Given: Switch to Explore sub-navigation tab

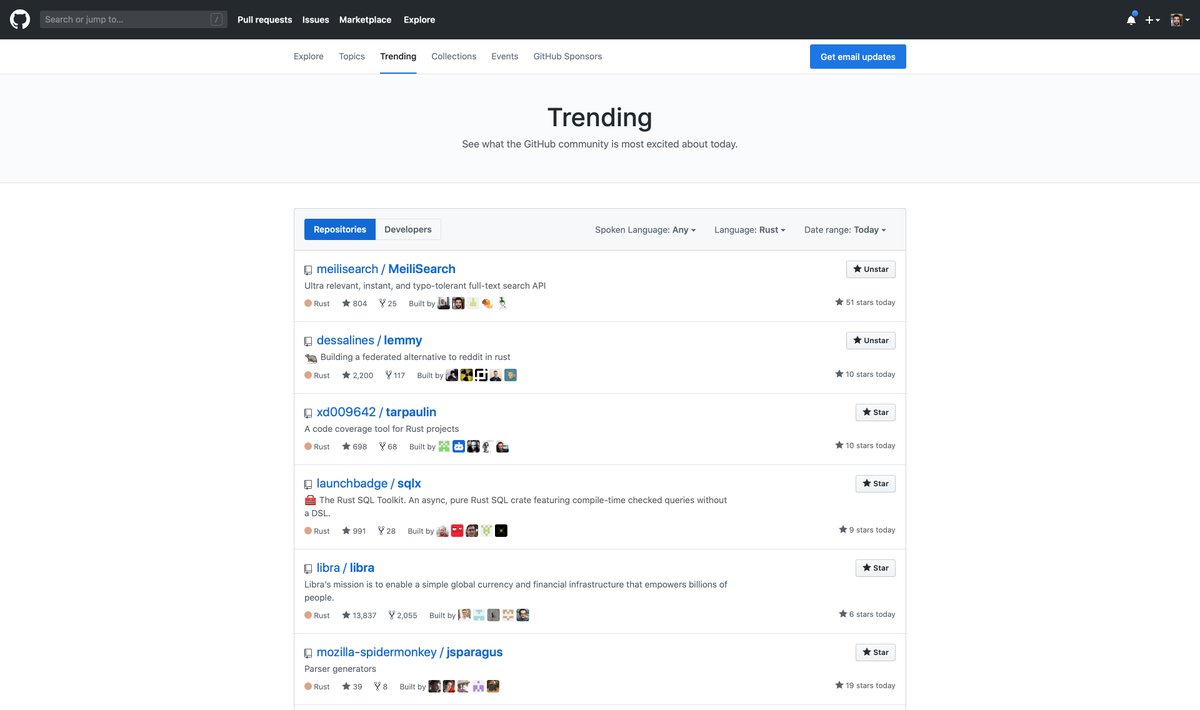Looking at the screenshot, I should click(x=309, y=56).
